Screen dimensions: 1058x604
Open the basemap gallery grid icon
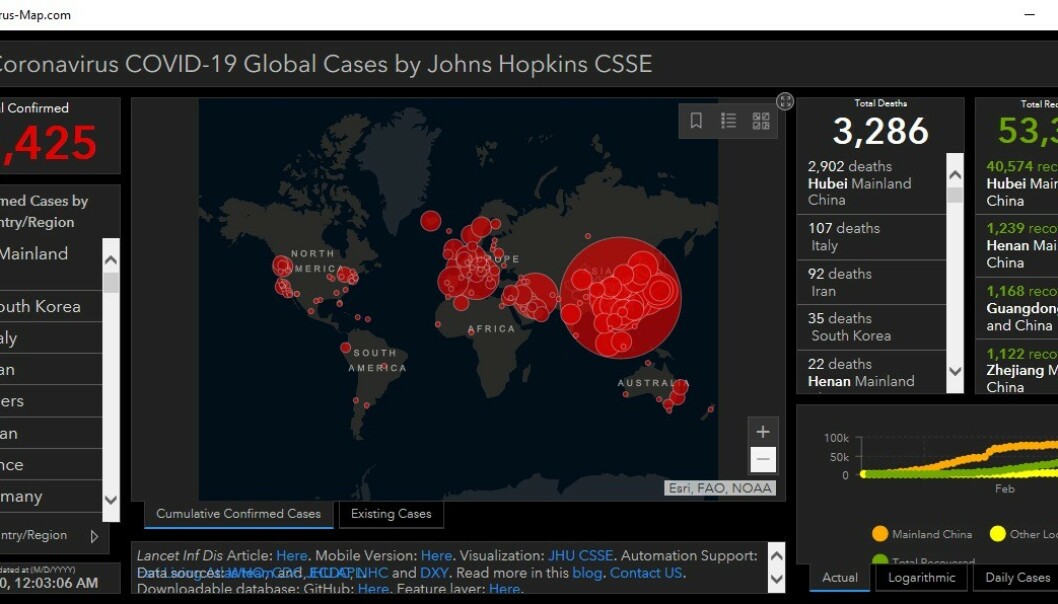coord(760,121)
